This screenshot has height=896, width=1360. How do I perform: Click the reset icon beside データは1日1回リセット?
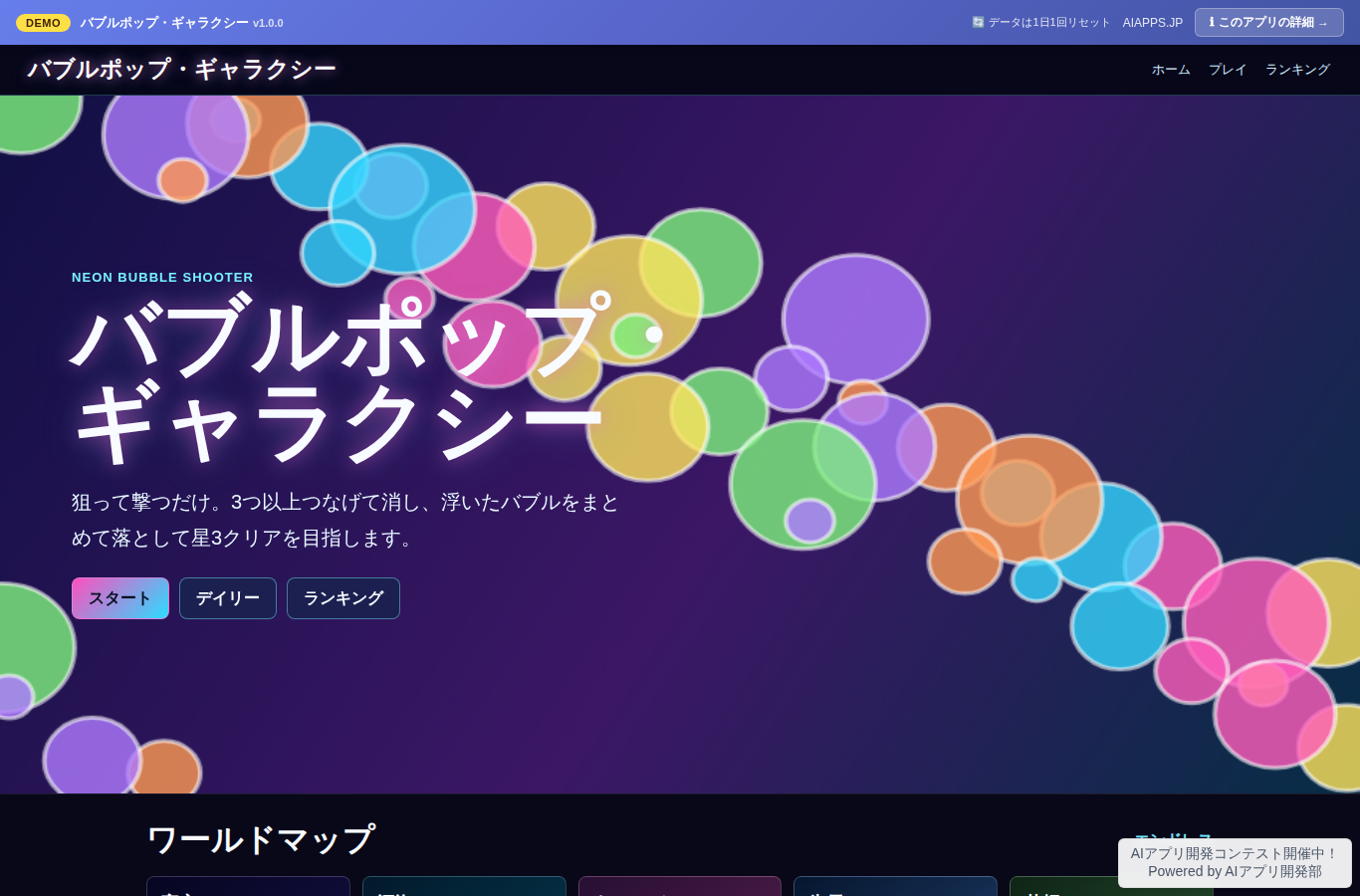(978, 22)
